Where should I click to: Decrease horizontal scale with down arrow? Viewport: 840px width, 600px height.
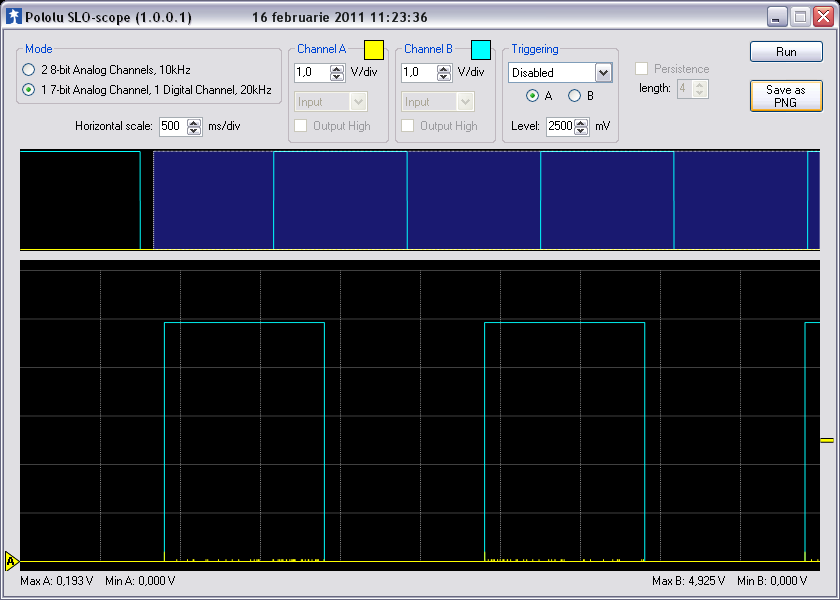194,131
